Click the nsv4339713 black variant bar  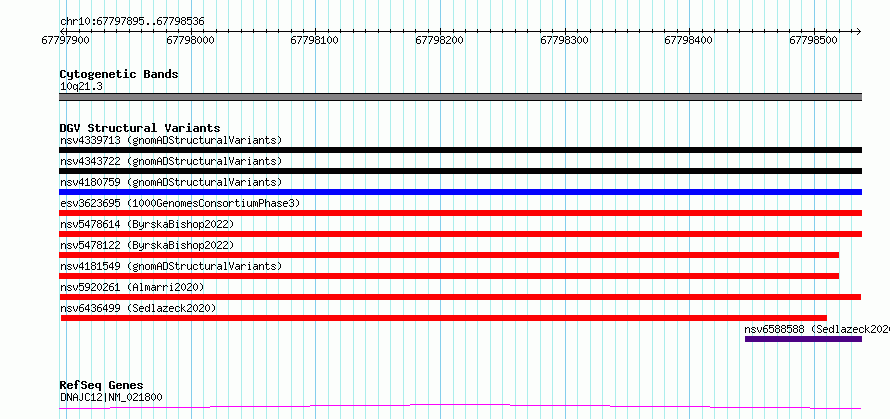click(460, 150)
